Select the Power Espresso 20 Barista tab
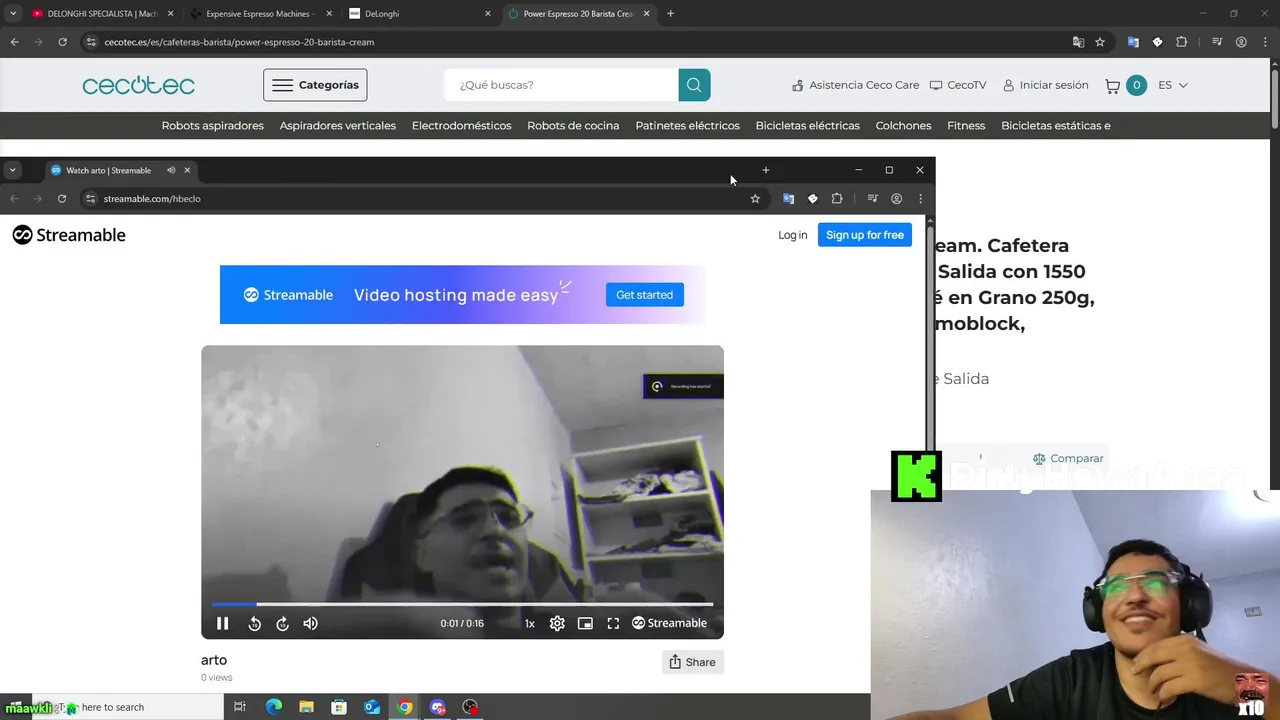 point(578,14)
